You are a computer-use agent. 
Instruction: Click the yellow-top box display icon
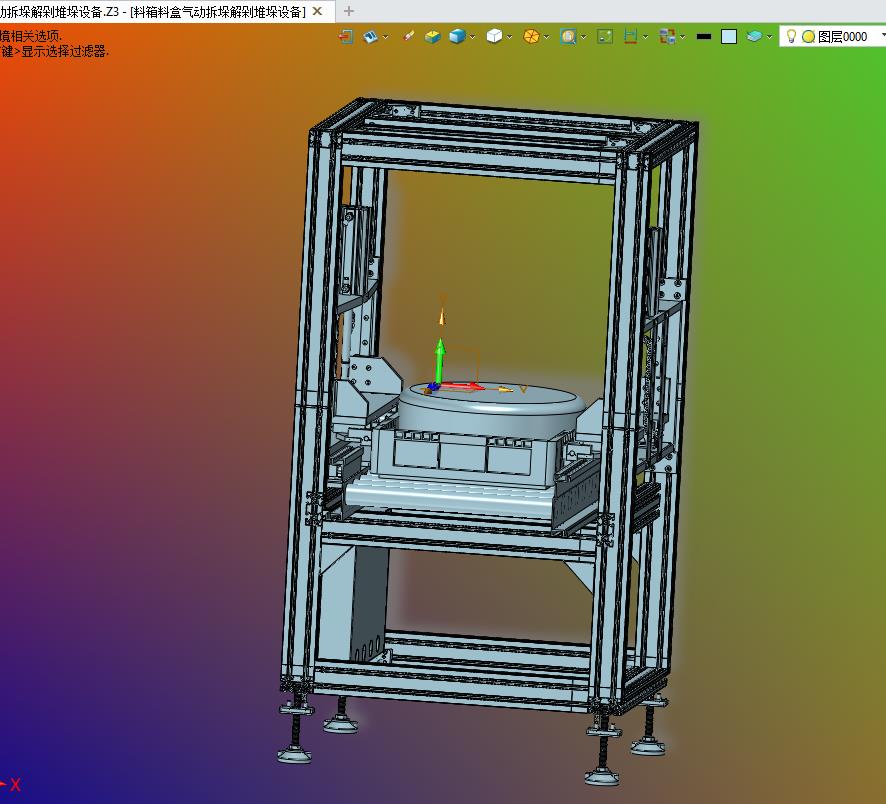(x=432, y=37)
